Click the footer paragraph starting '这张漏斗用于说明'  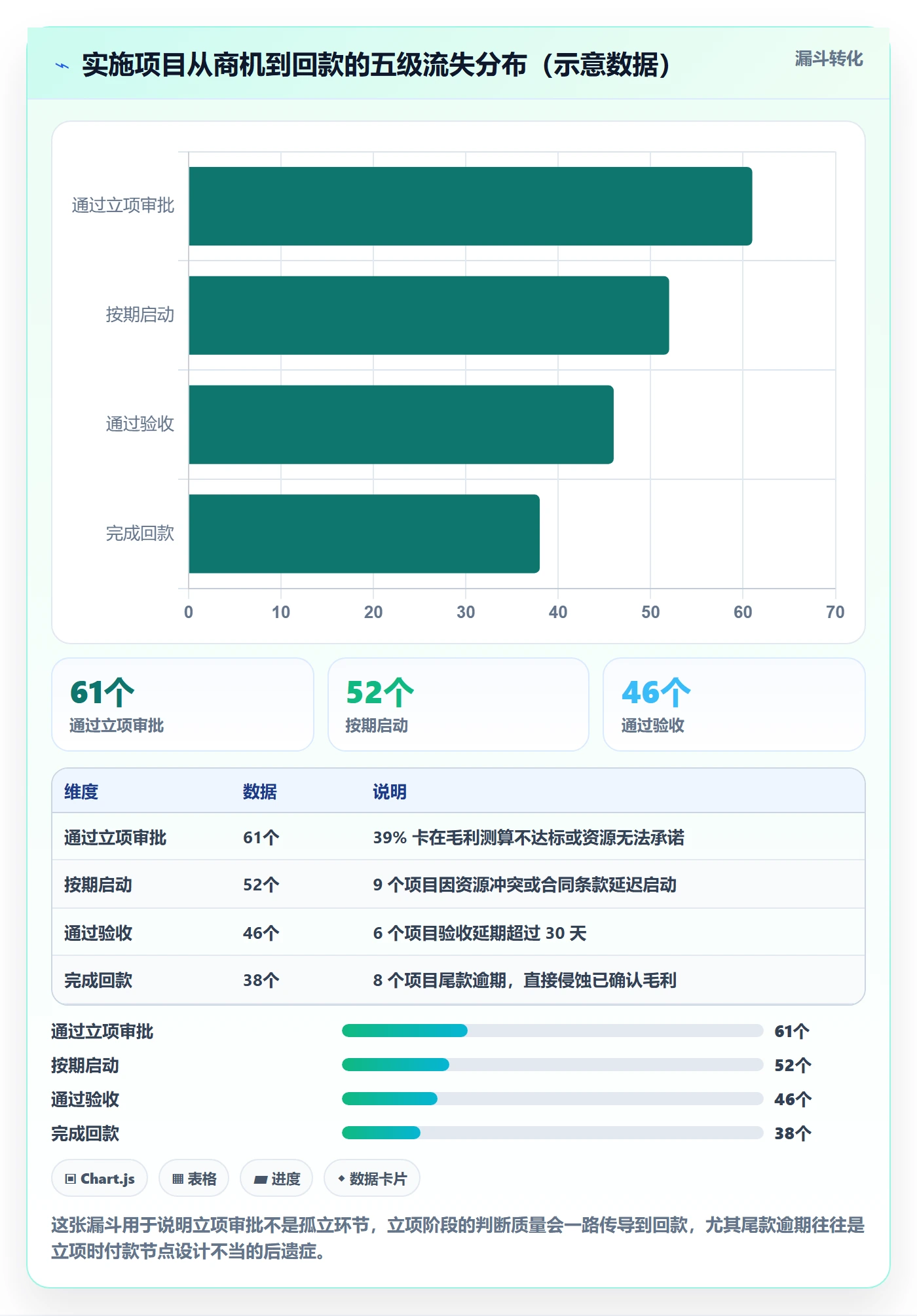[458, 1238]
